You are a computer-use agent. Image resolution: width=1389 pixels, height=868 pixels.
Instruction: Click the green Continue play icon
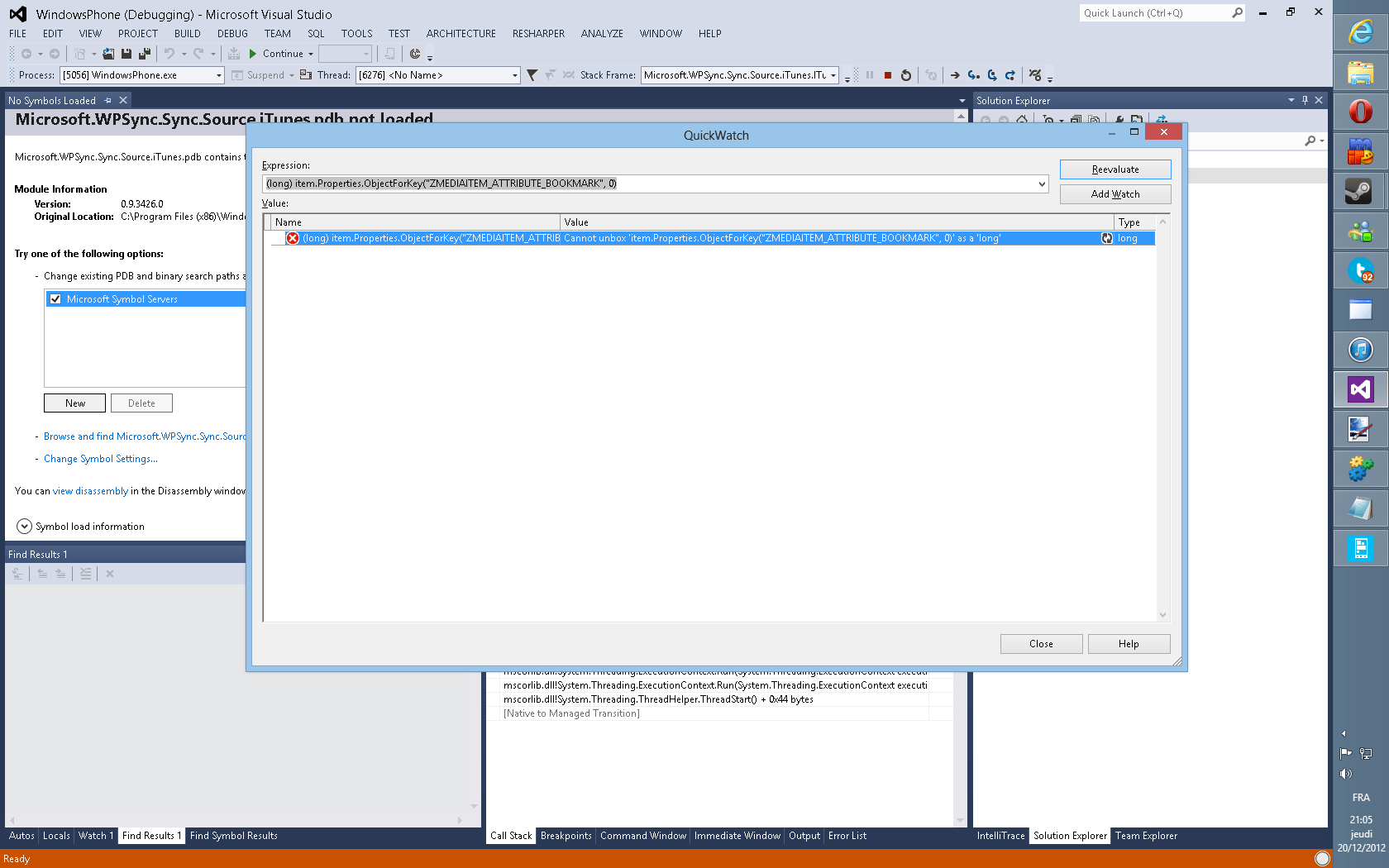pos(253,54)
